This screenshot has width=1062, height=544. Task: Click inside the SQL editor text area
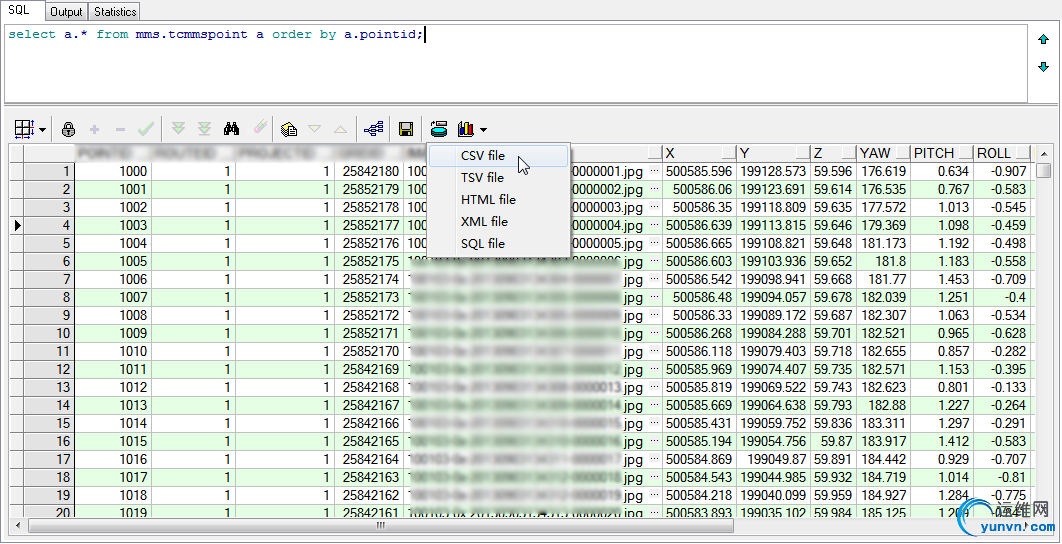500,65
